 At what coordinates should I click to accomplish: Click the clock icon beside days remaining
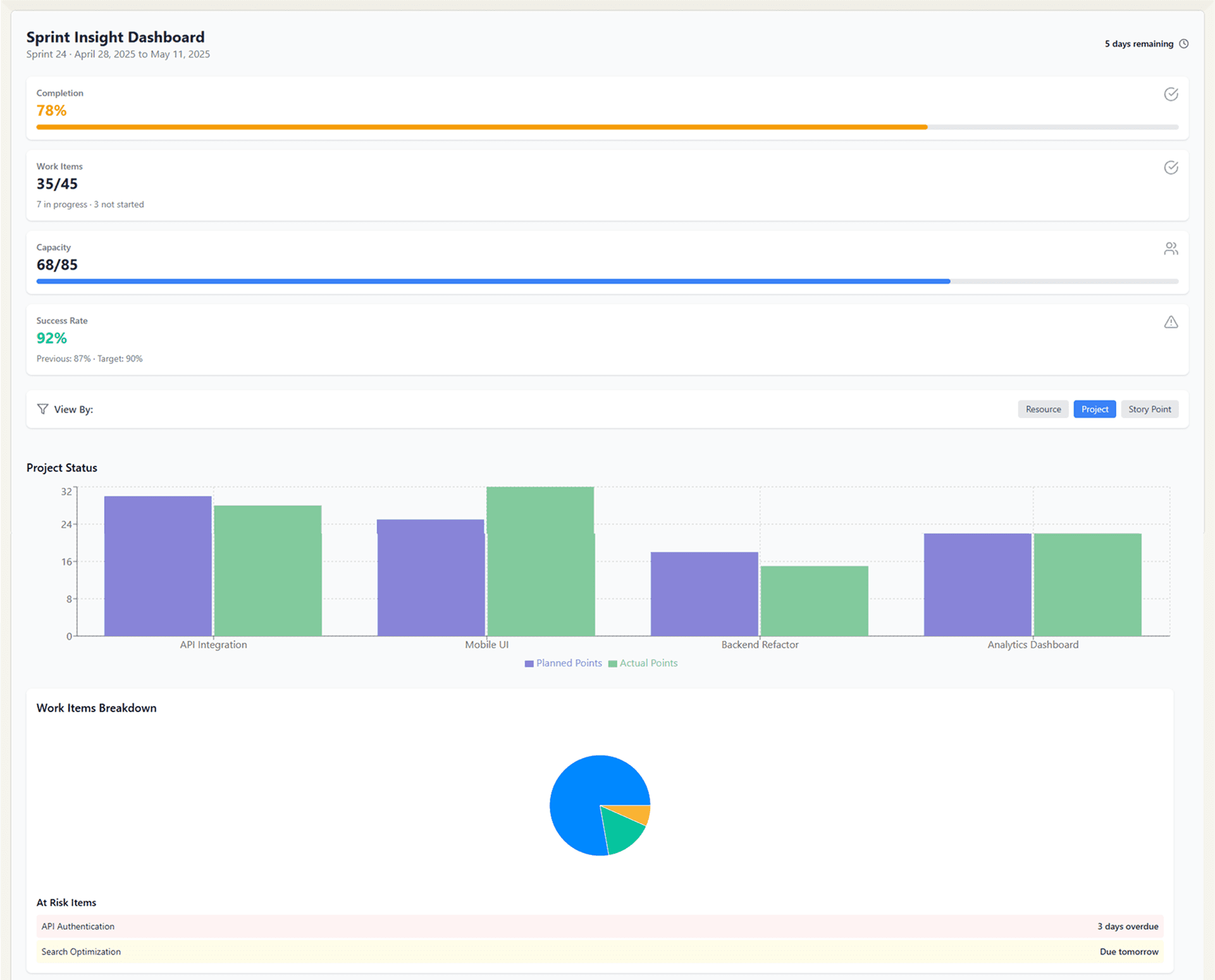[1183, 44]
